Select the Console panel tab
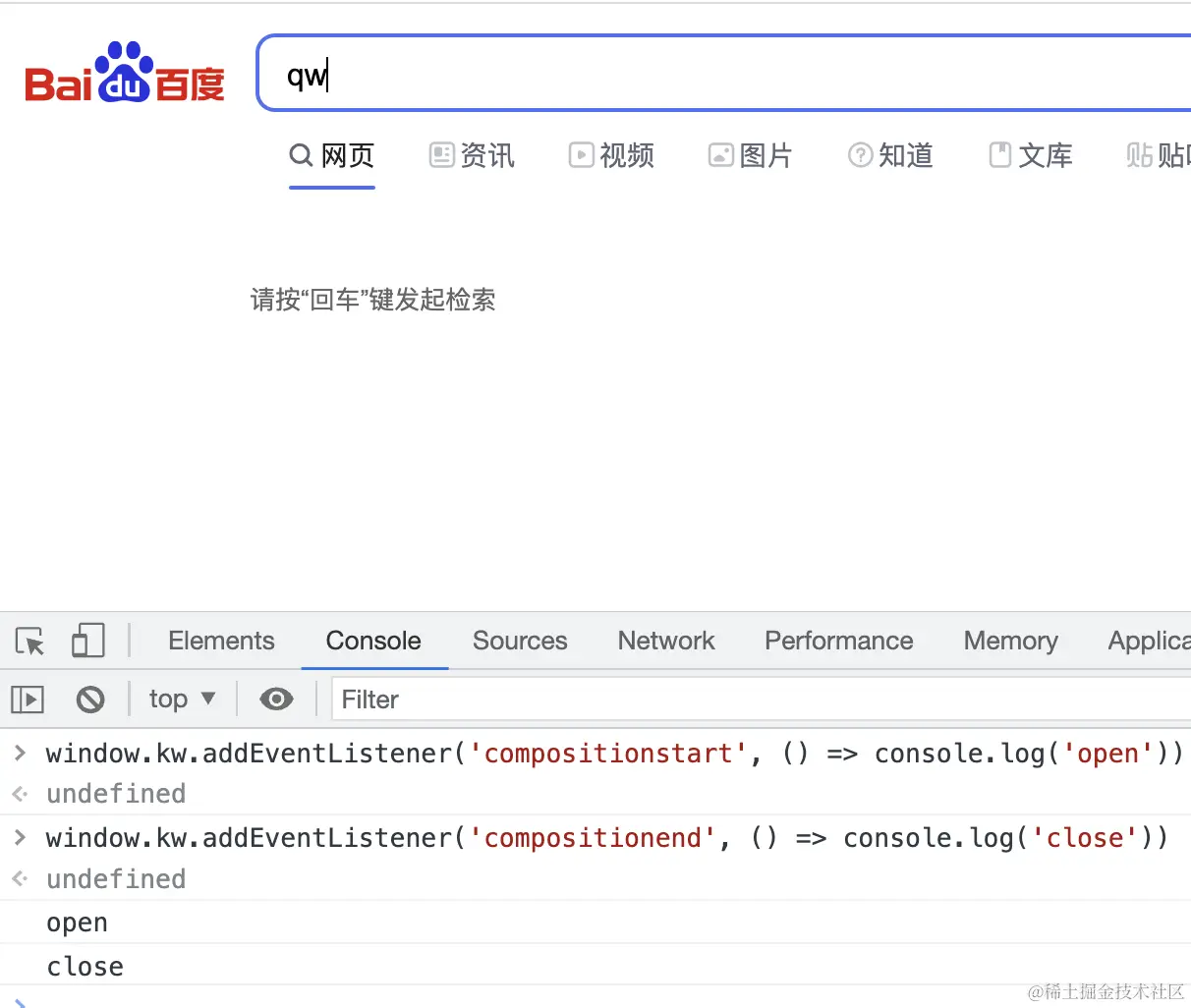The image size is (1191, 1008). [373, 641]
